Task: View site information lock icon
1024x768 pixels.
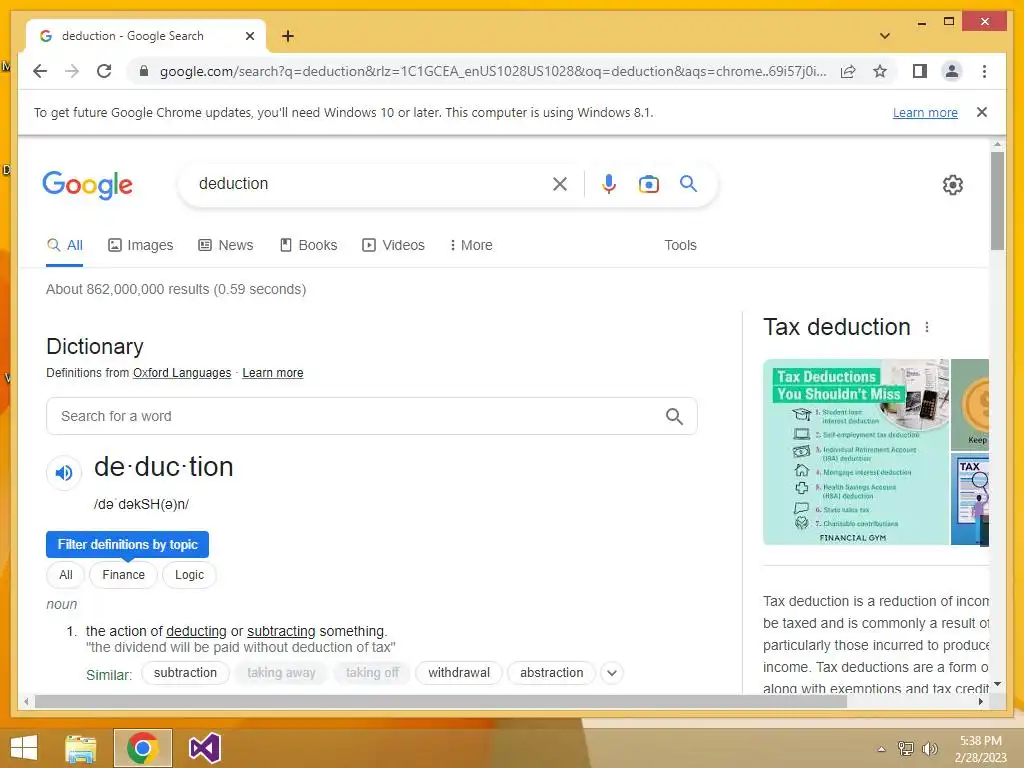Action: [x=144, y=71]
